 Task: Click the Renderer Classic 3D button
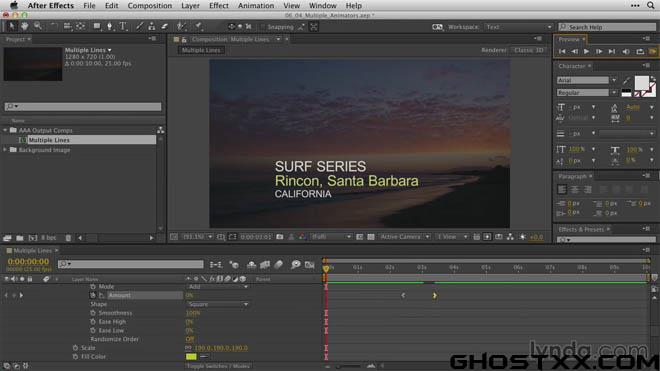528,50
